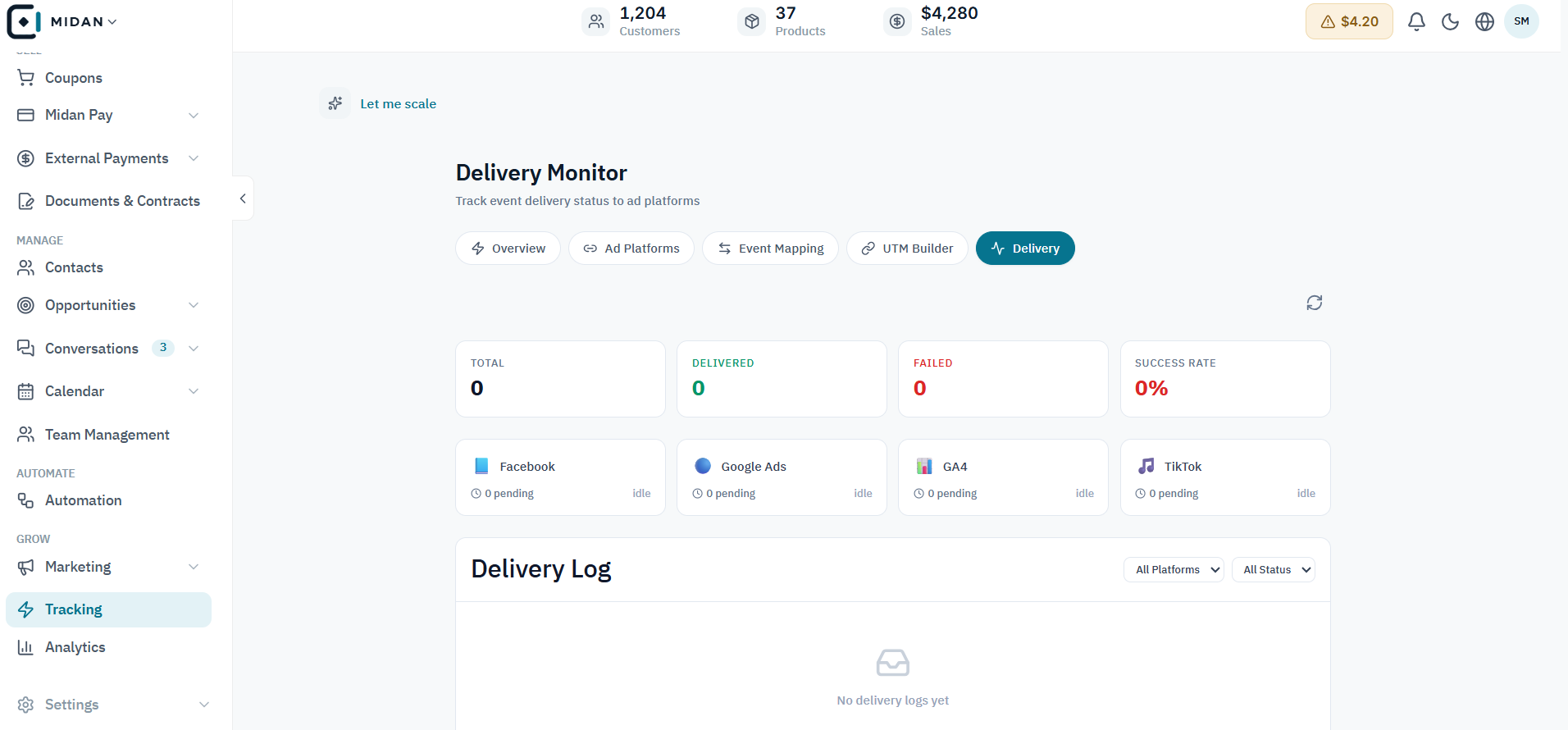
Task: Open notifications bell
Action: (x=1416, y=22)
